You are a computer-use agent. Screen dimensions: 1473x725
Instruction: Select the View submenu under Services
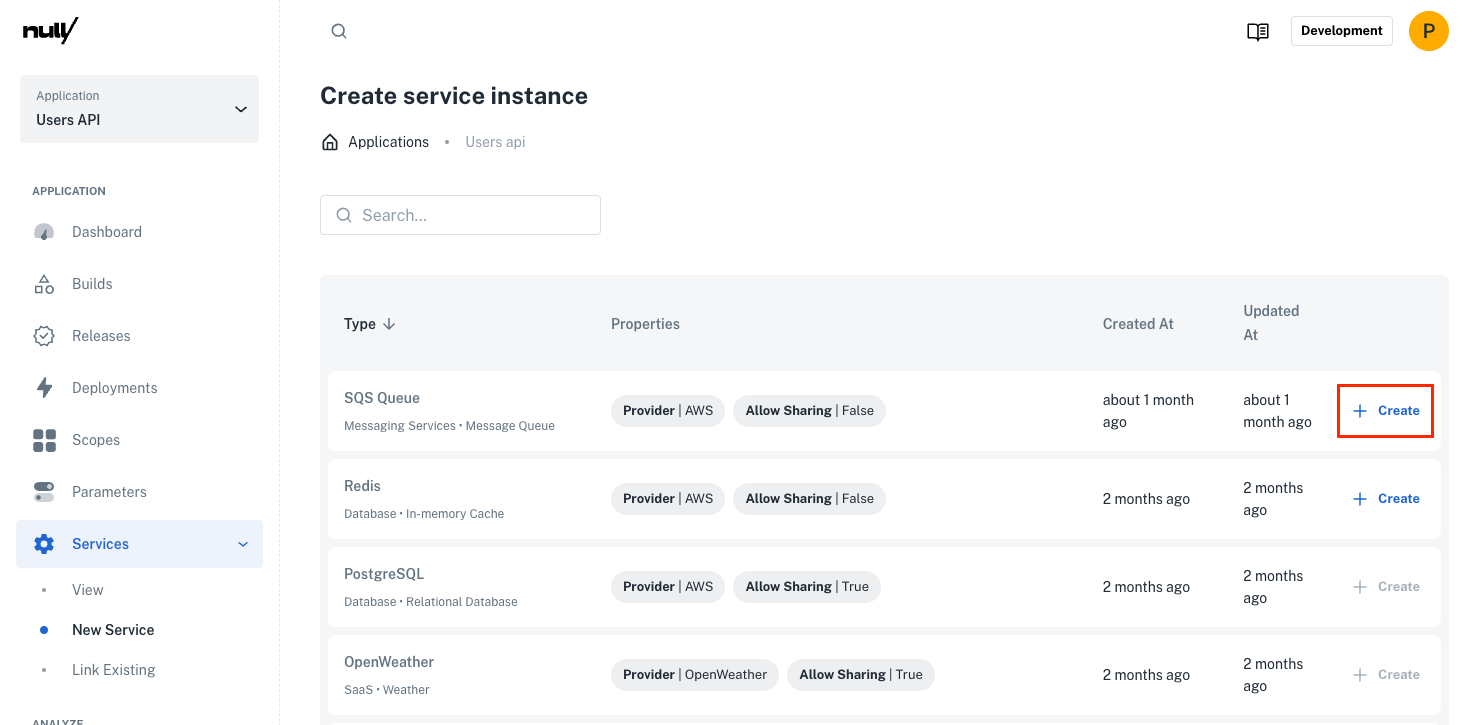point(88,590)
